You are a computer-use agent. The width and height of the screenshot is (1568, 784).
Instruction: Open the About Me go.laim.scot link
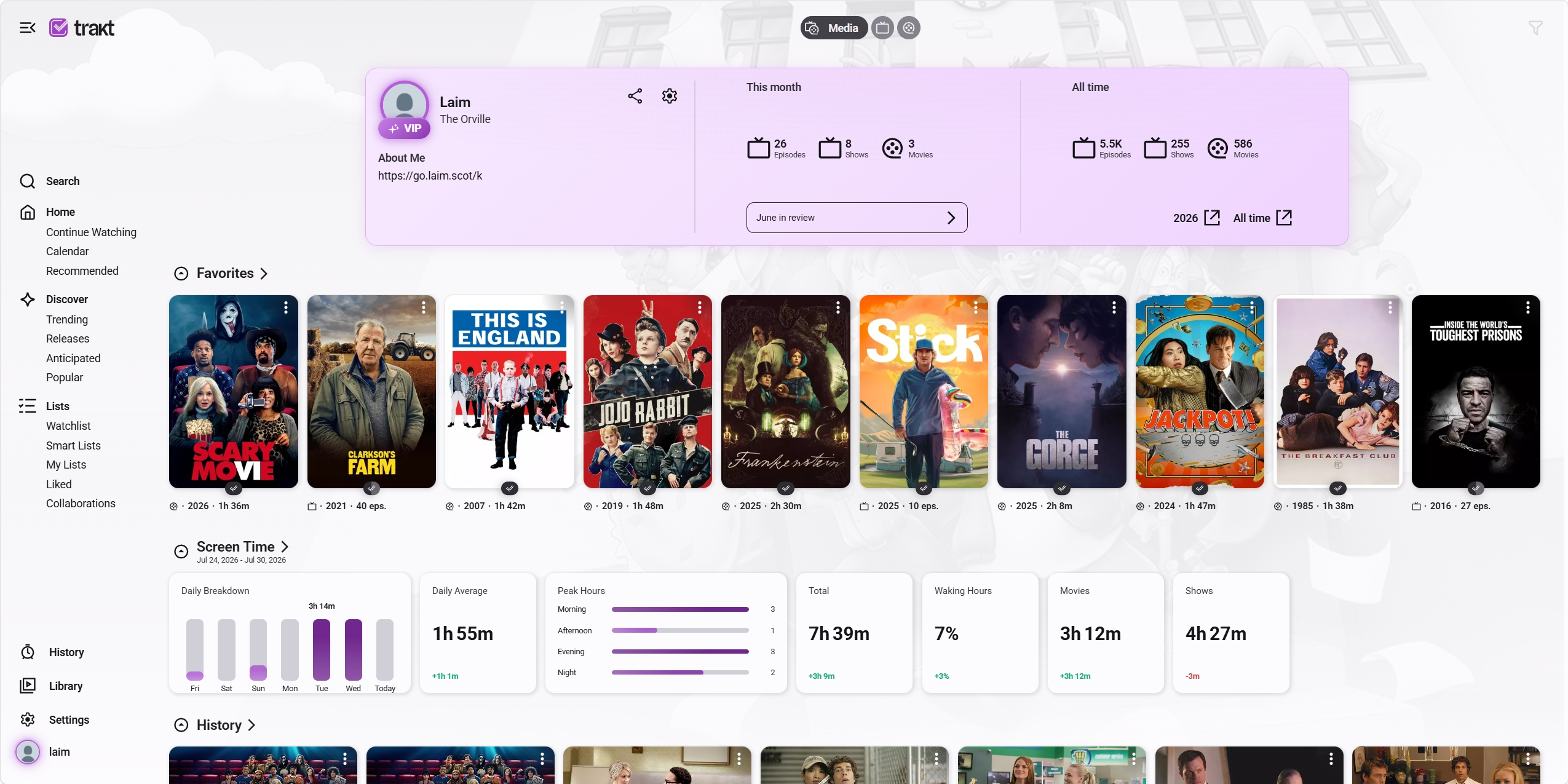[x=430, y=176]
